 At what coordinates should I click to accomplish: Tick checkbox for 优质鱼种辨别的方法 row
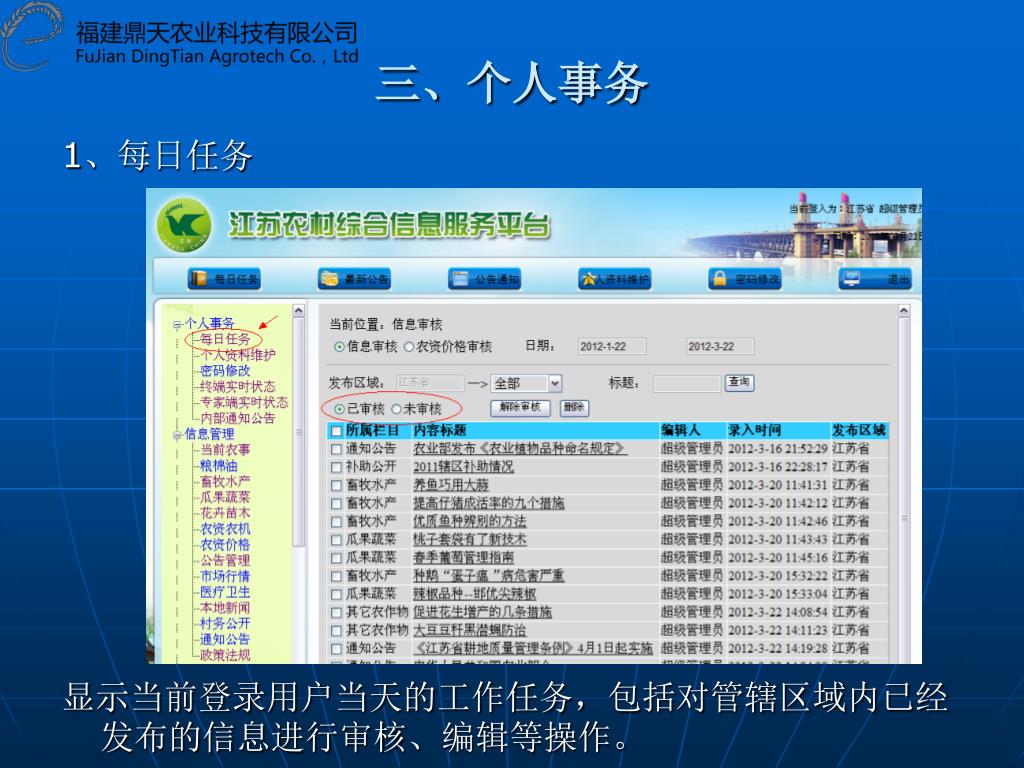click(336, 522)
